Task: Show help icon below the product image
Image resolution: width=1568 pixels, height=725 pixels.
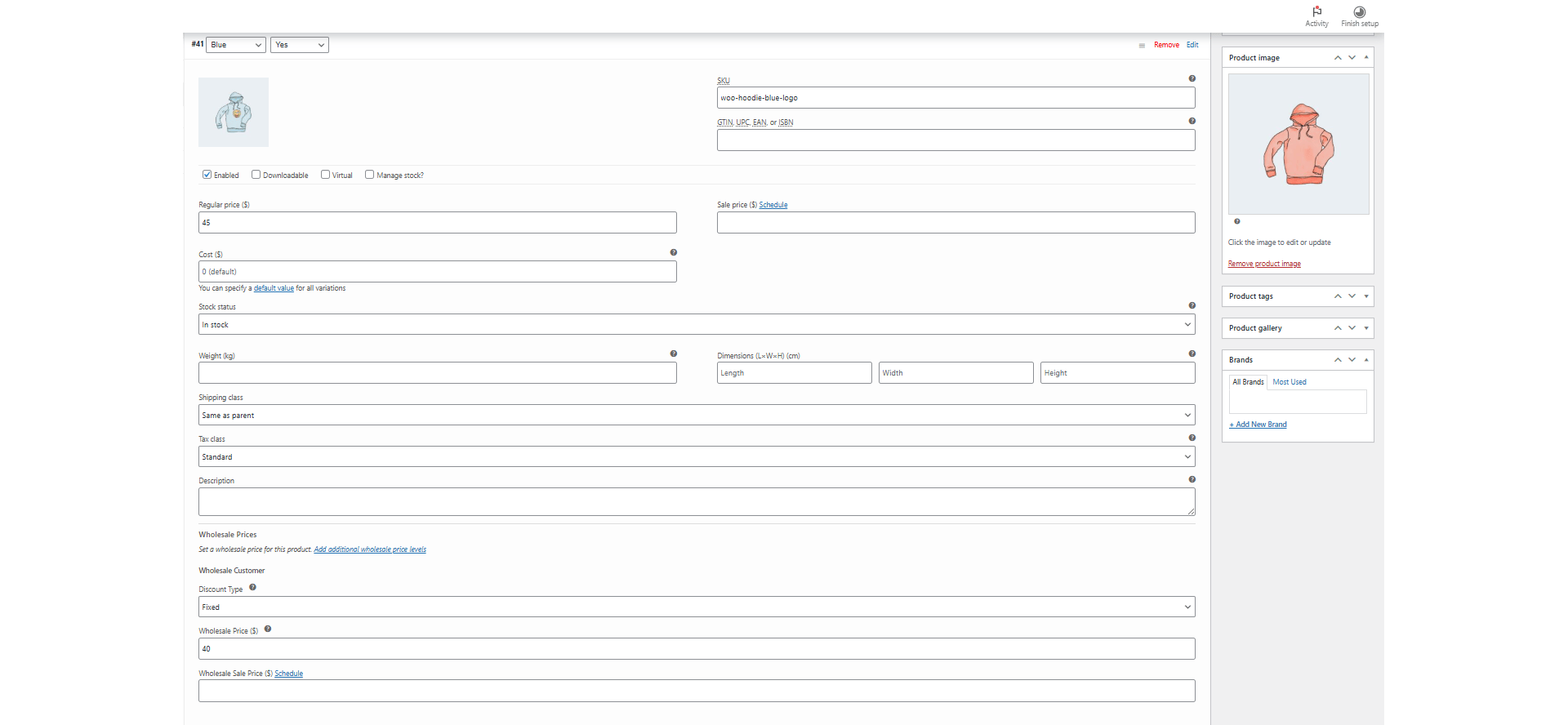Action: pyautogui.click(x=1237, y=221)
